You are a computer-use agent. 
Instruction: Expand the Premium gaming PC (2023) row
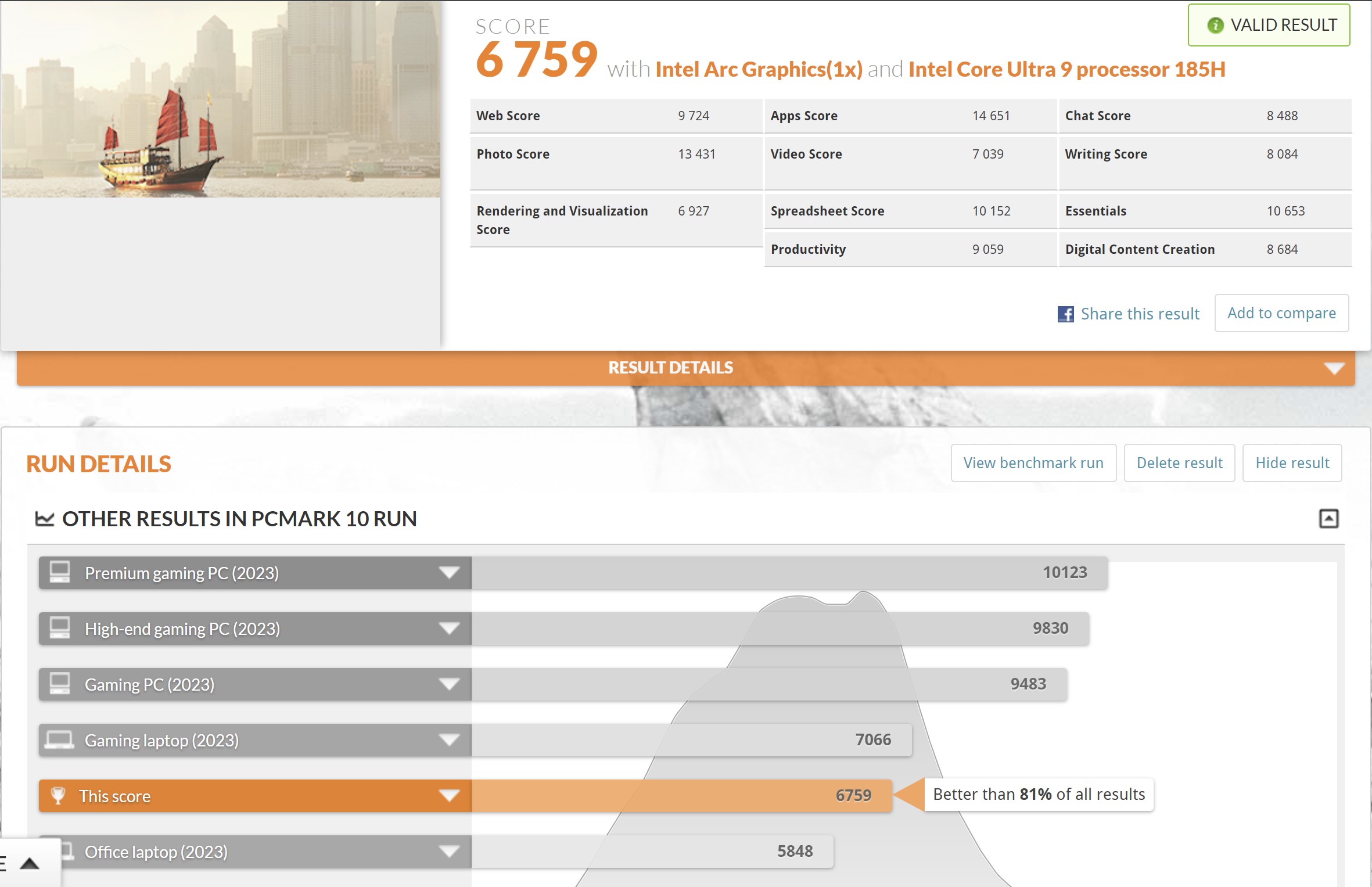[449, 573]
